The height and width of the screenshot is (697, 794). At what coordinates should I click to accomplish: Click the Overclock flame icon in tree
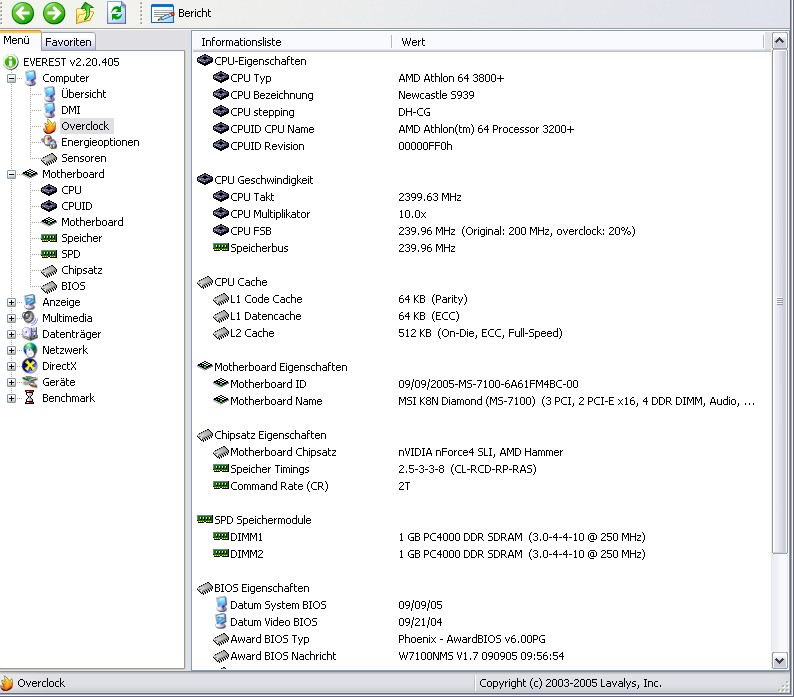point(49,126)
